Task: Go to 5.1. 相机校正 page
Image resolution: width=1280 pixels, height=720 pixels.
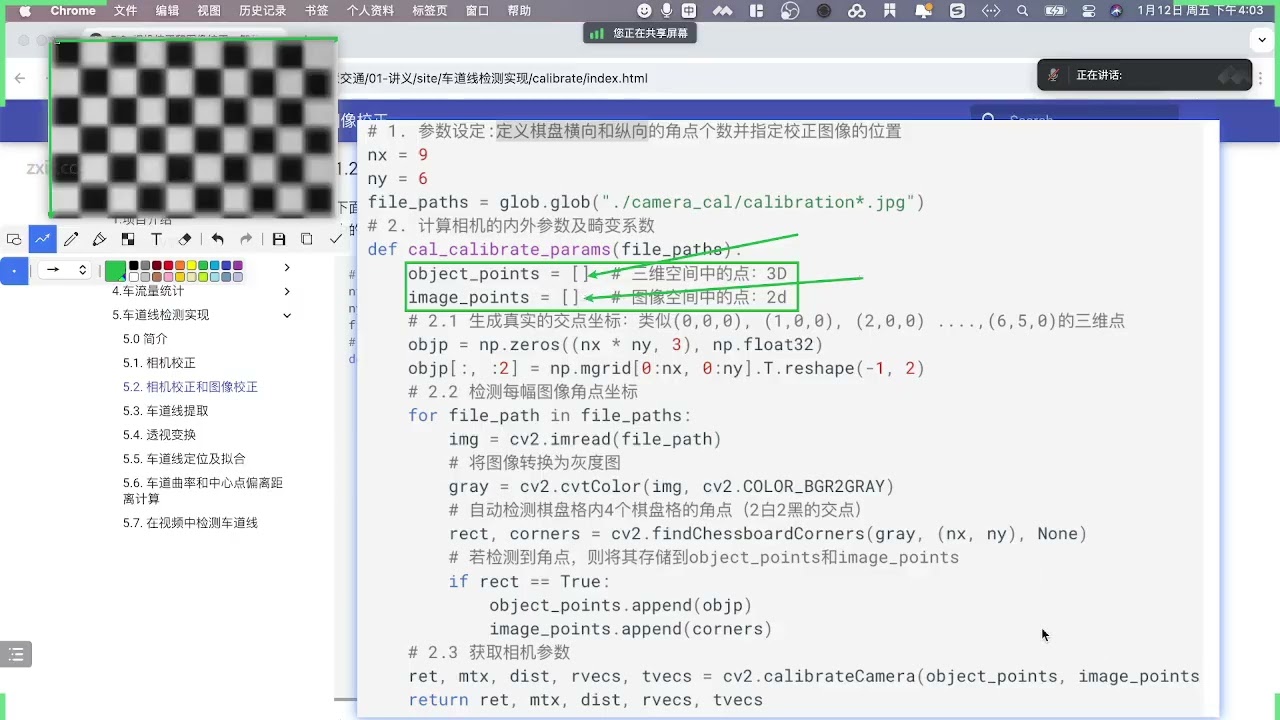Action: [x=159, y=363]
